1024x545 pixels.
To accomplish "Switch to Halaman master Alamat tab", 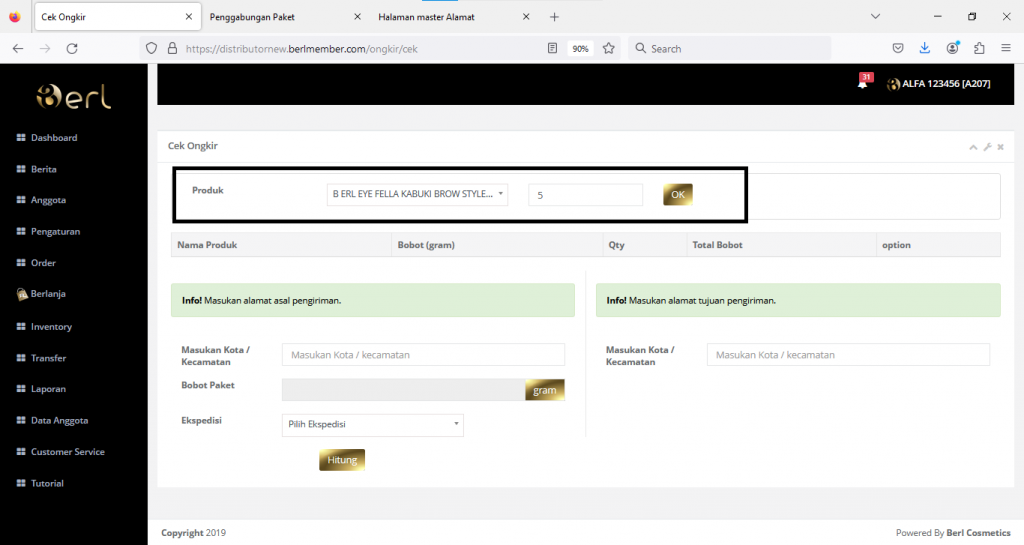I will pos(426,17).
